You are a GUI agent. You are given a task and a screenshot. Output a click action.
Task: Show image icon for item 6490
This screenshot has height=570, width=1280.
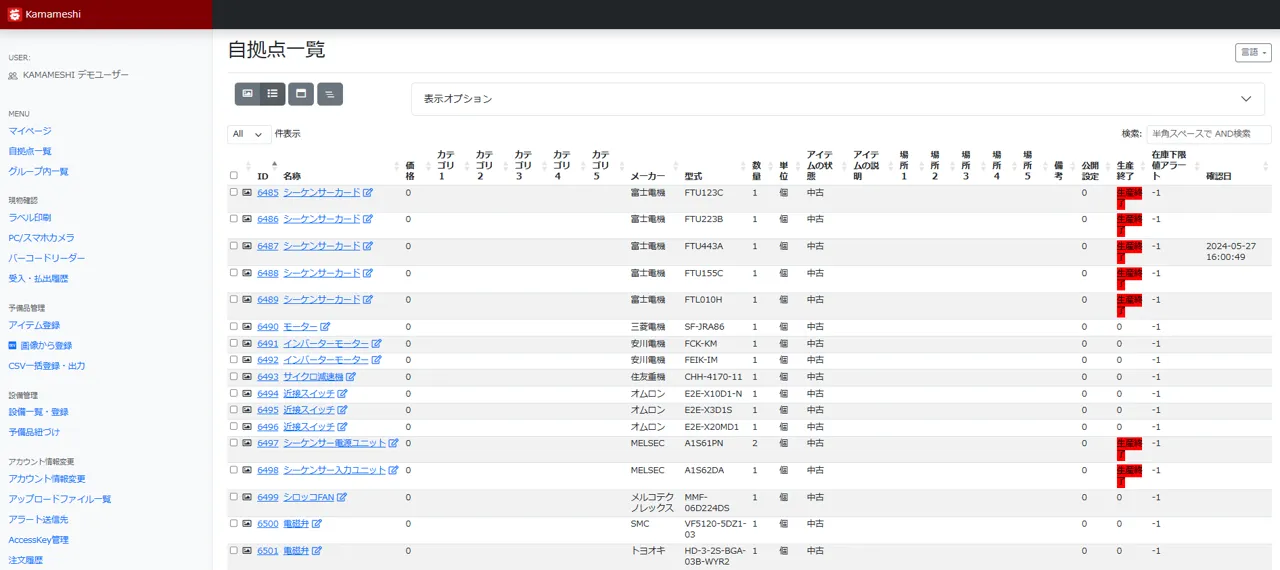point(247,327)
